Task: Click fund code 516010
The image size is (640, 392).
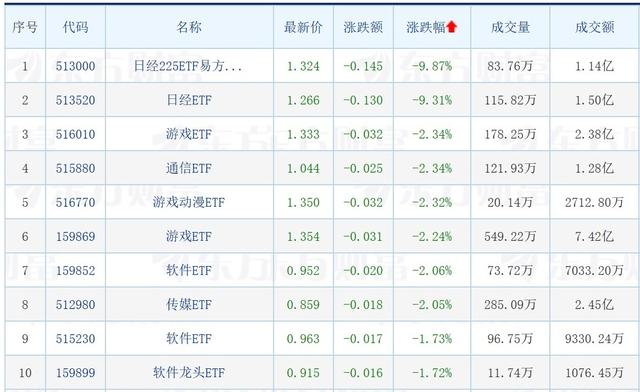Action: [x=76, y=134]
